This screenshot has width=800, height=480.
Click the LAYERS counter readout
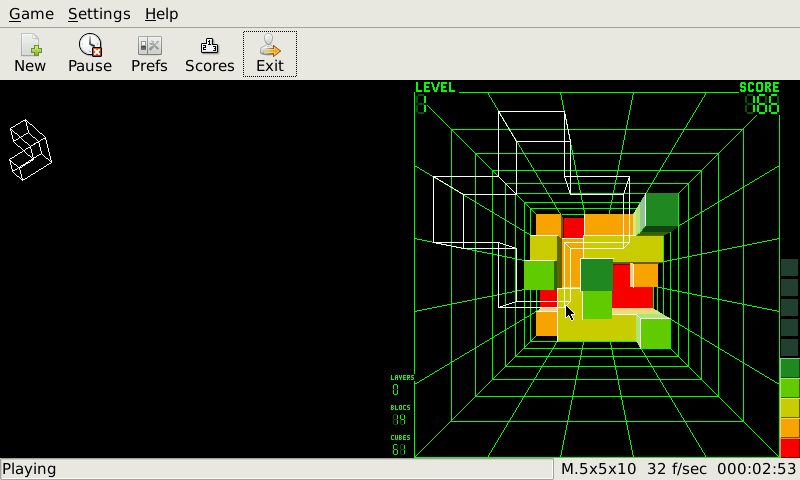click(x=397, y=390)
